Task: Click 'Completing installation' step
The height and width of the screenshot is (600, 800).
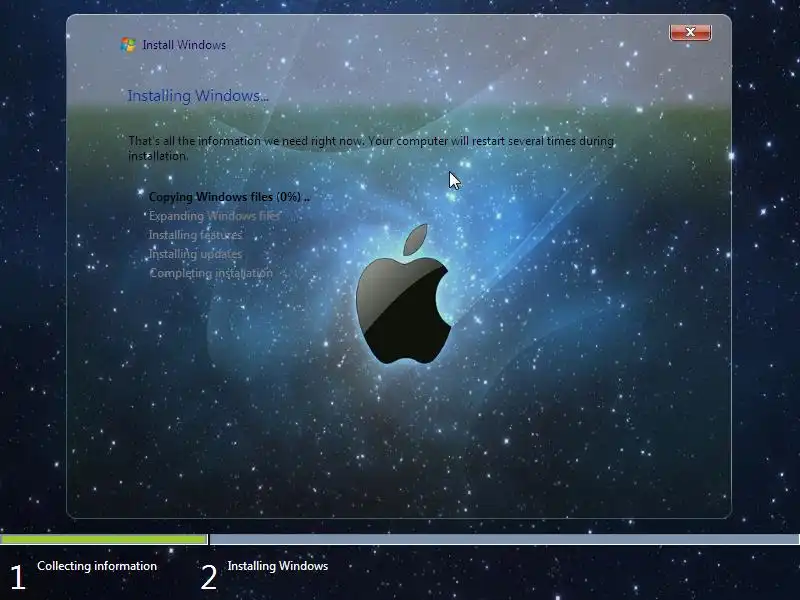Action: coord(211,273)
